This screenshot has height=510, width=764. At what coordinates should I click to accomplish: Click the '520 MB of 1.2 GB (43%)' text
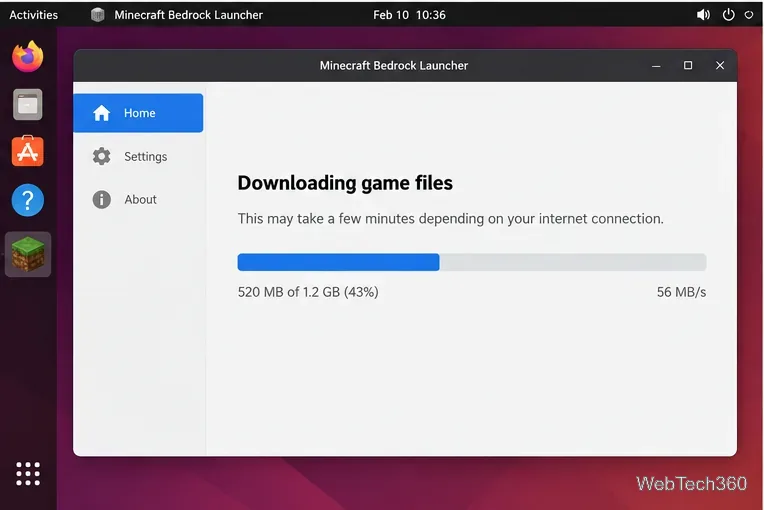click(x=308, y=292)
